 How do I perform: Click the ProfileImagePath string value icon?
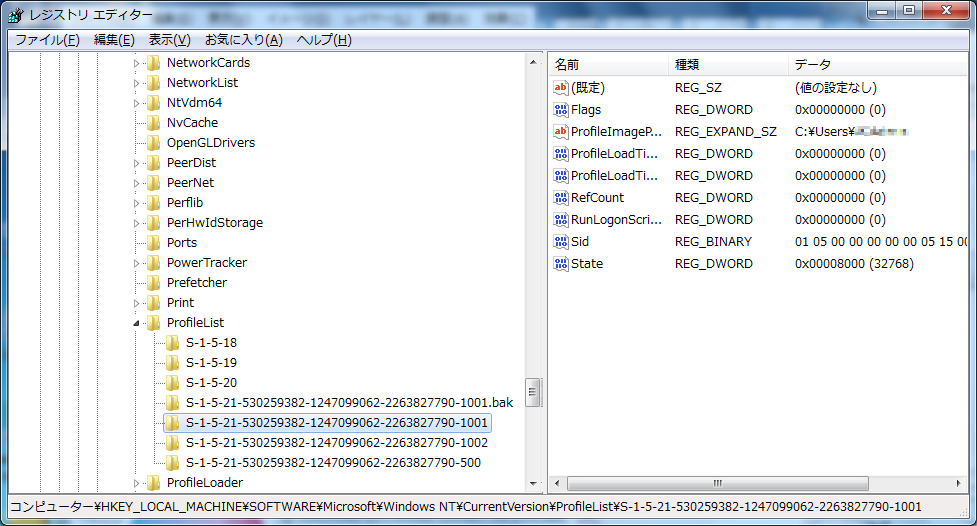[561, 132]
